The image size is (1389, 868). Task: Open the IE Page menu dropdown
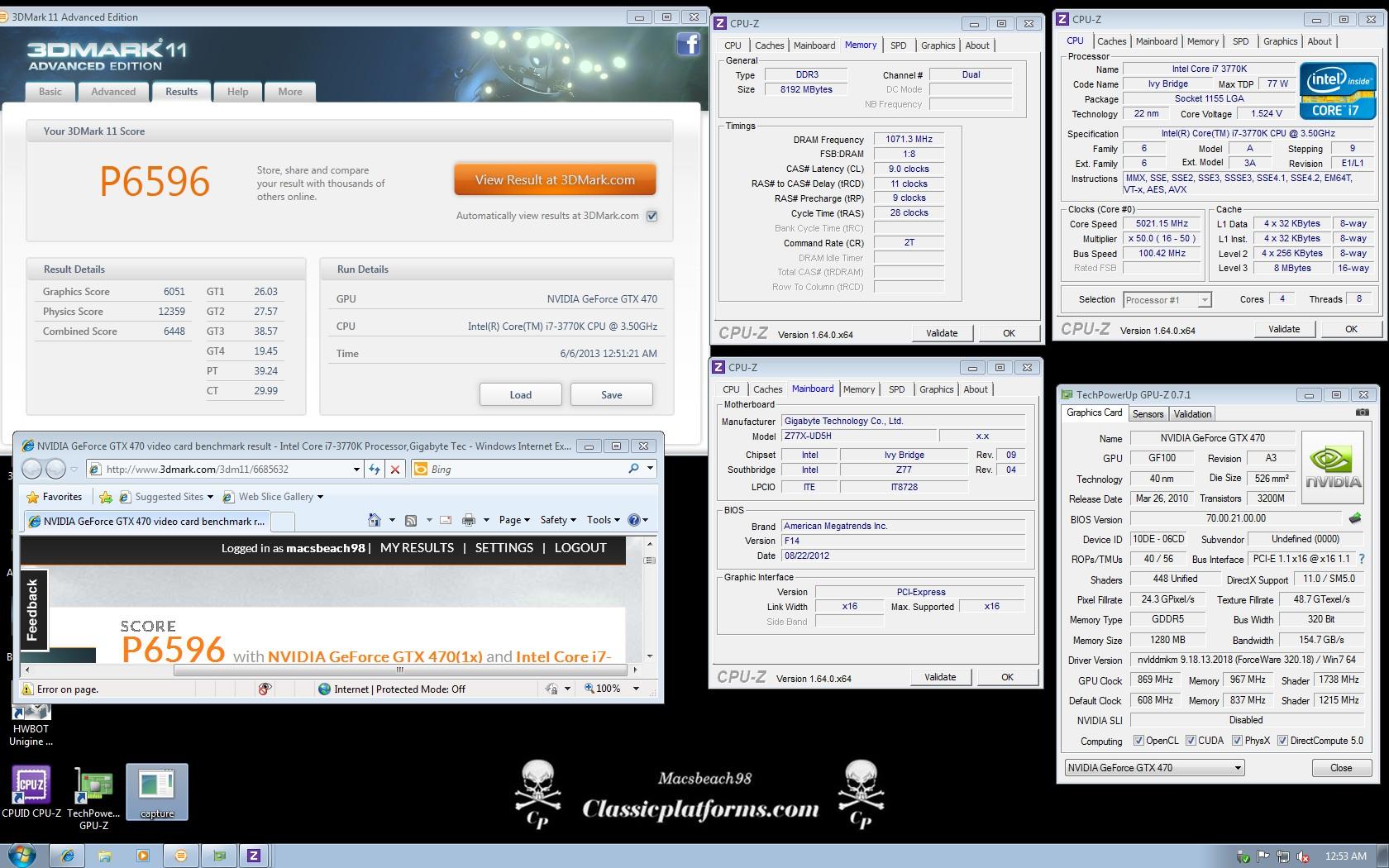click(515, 520)
